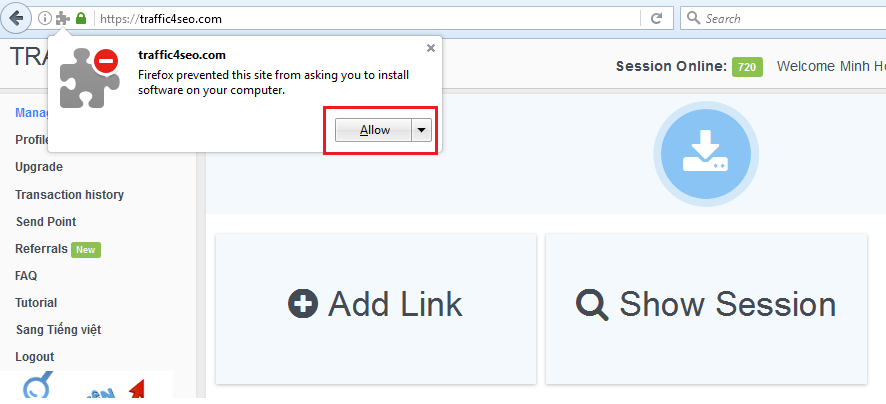The height and width of the screenshot is (404, 886).
Task: Click the Add Link tile
Action: point(375,303)
